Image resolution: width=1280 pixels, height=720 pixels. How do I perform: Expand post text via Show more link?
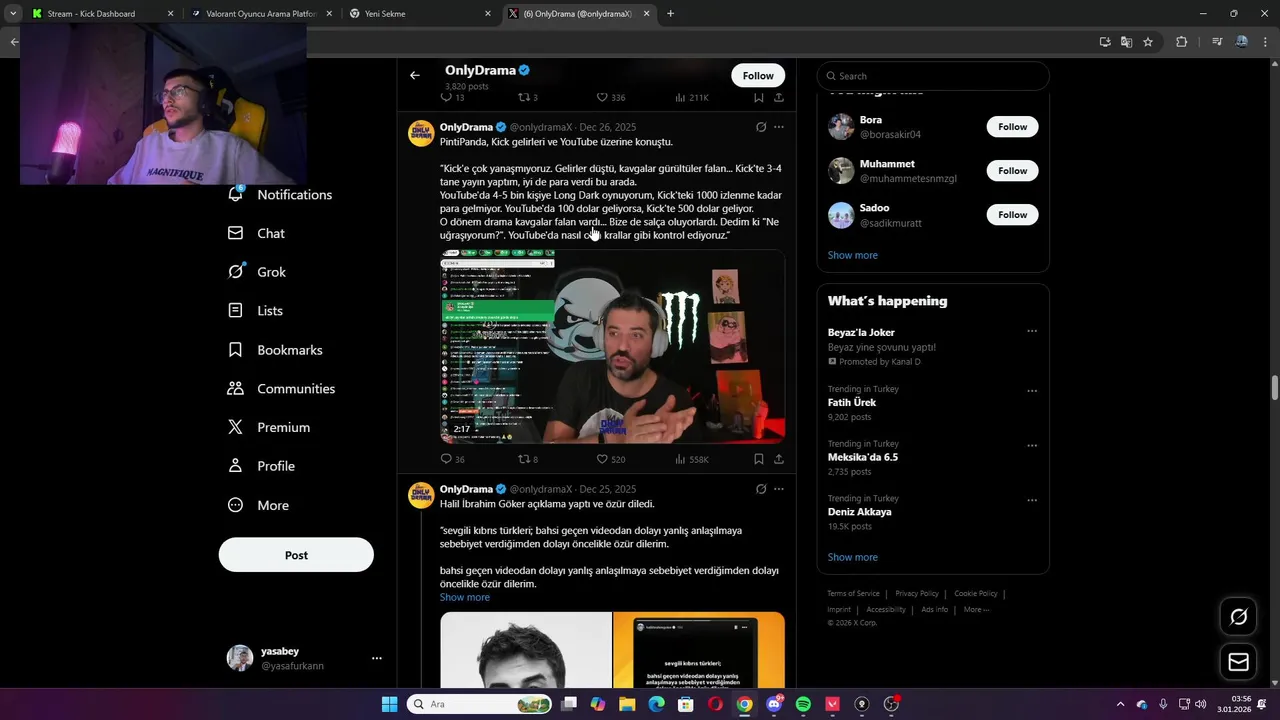[465, 597]
